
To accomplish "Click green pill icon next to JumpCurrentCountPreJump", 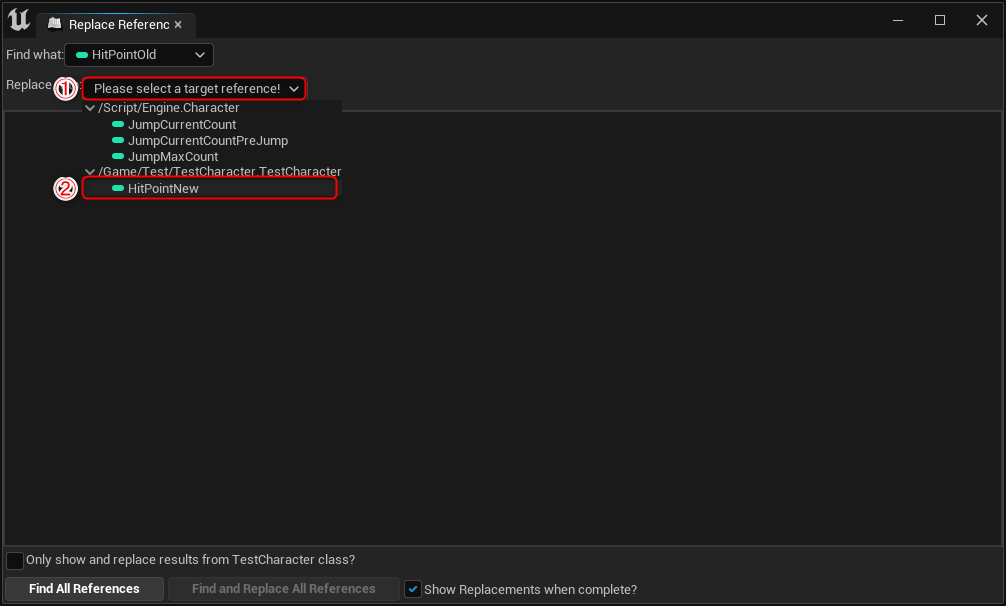I will pyautogui.click(x=118, y=140).
